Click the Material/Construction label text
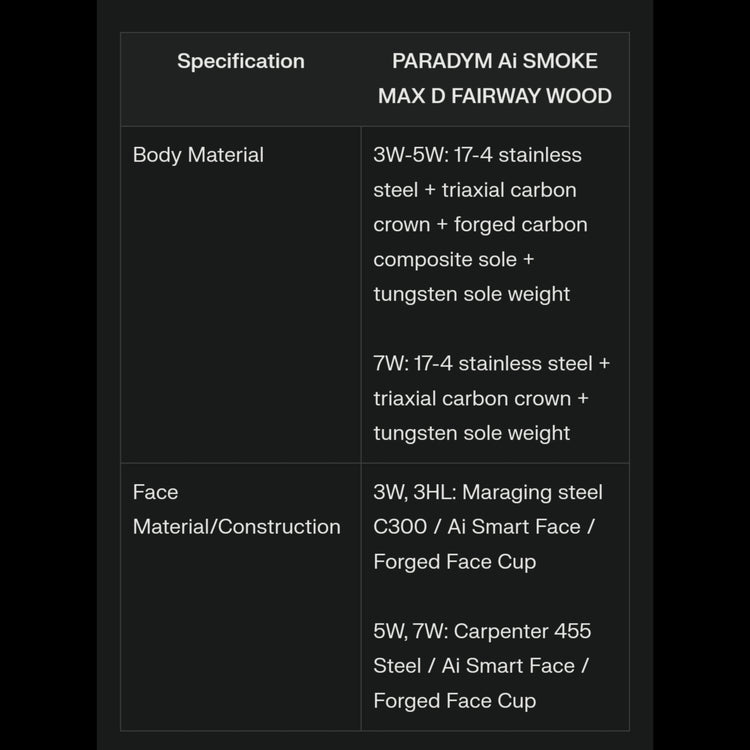The height and width of the screenshot is (750, 750). [236, 527]
